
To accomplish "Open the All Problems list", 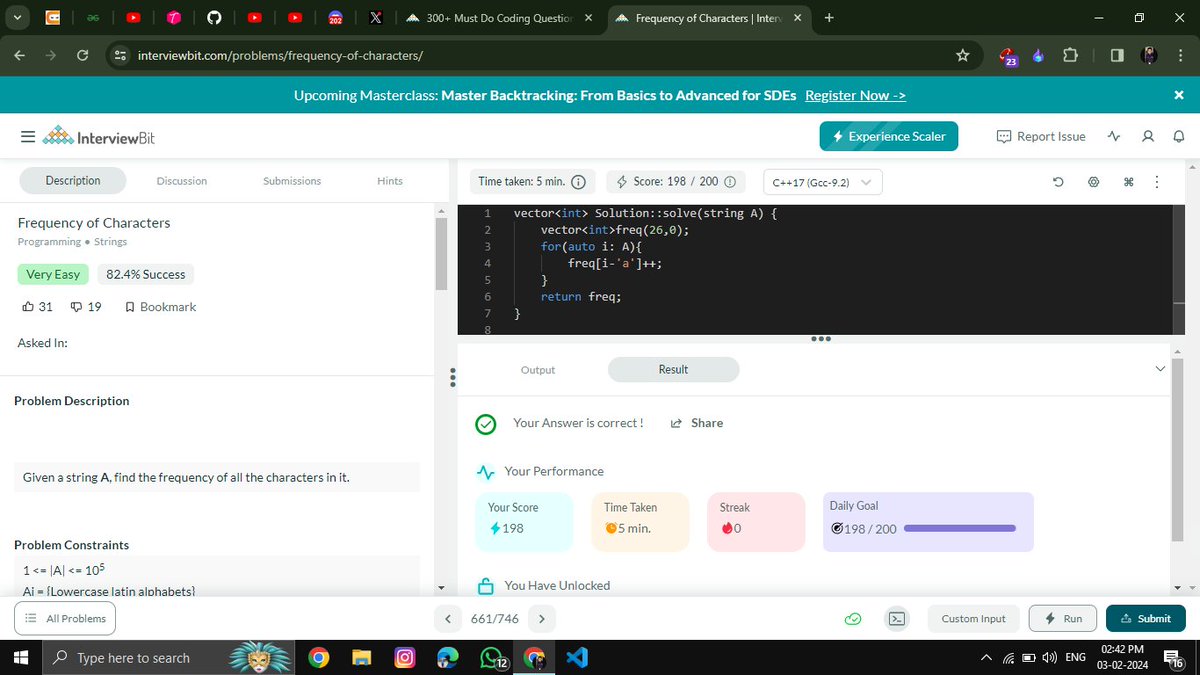I will pos(65,619).
